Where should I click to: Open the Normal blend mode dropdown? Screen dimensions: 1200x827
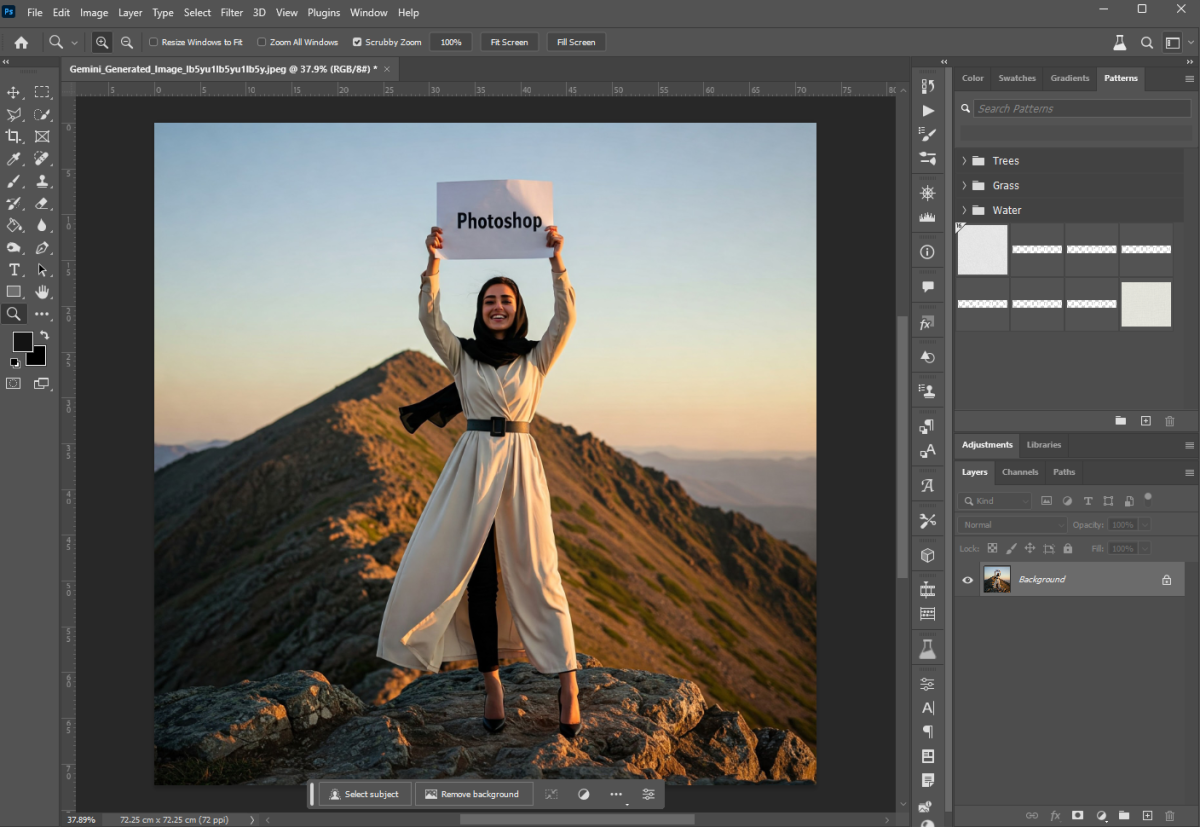point(1013,524)
